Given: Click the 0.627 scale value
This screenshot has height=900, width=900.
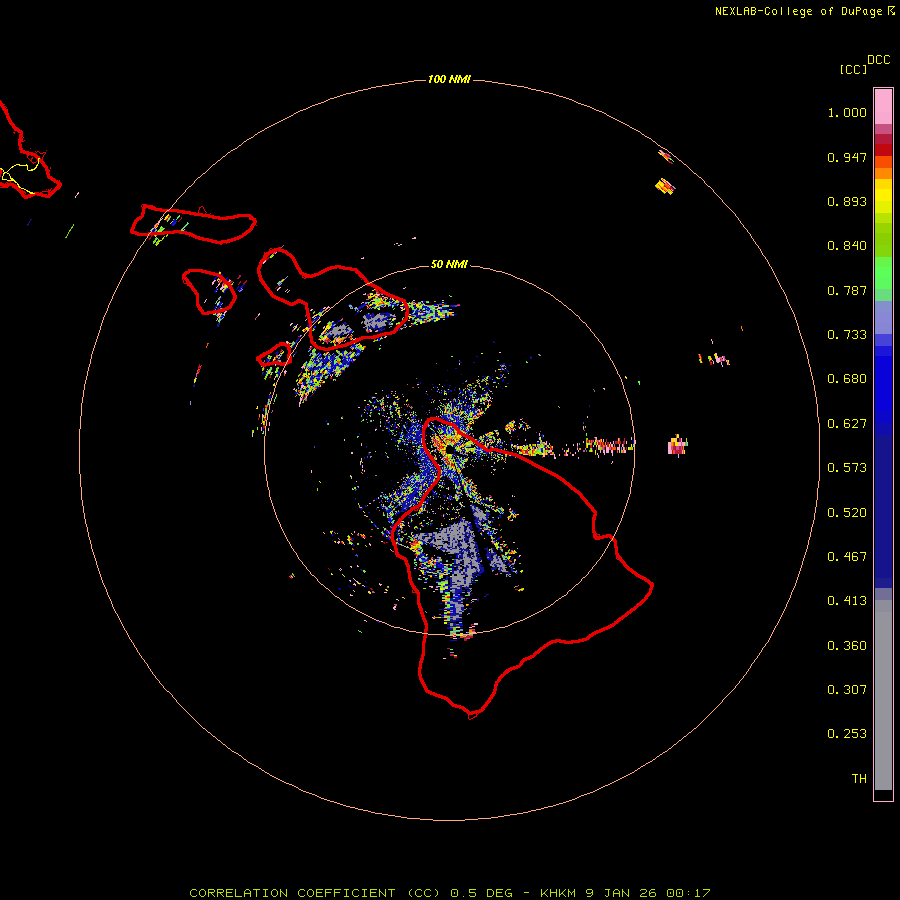Looking at the screenshot, I should click(x=847, y=424).
